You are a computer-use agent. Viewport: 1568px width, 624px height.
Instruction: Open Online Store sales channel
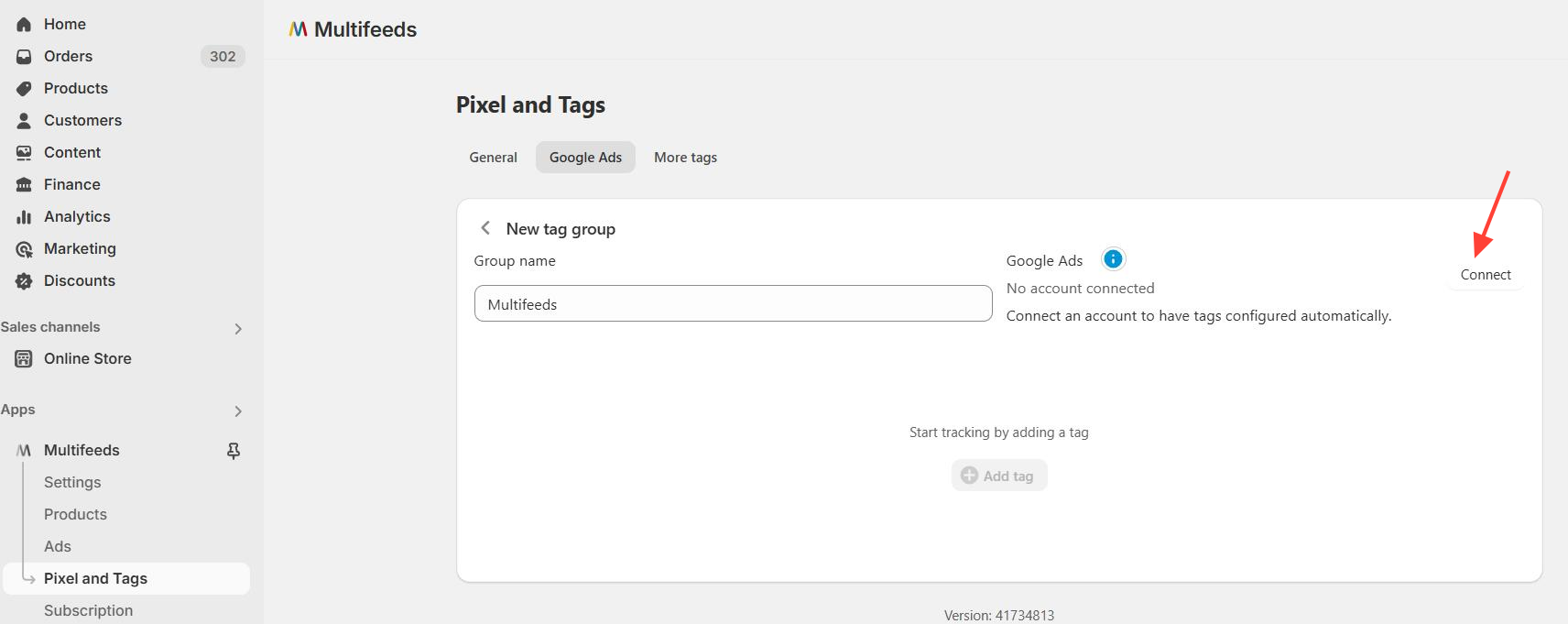(88, 358)
